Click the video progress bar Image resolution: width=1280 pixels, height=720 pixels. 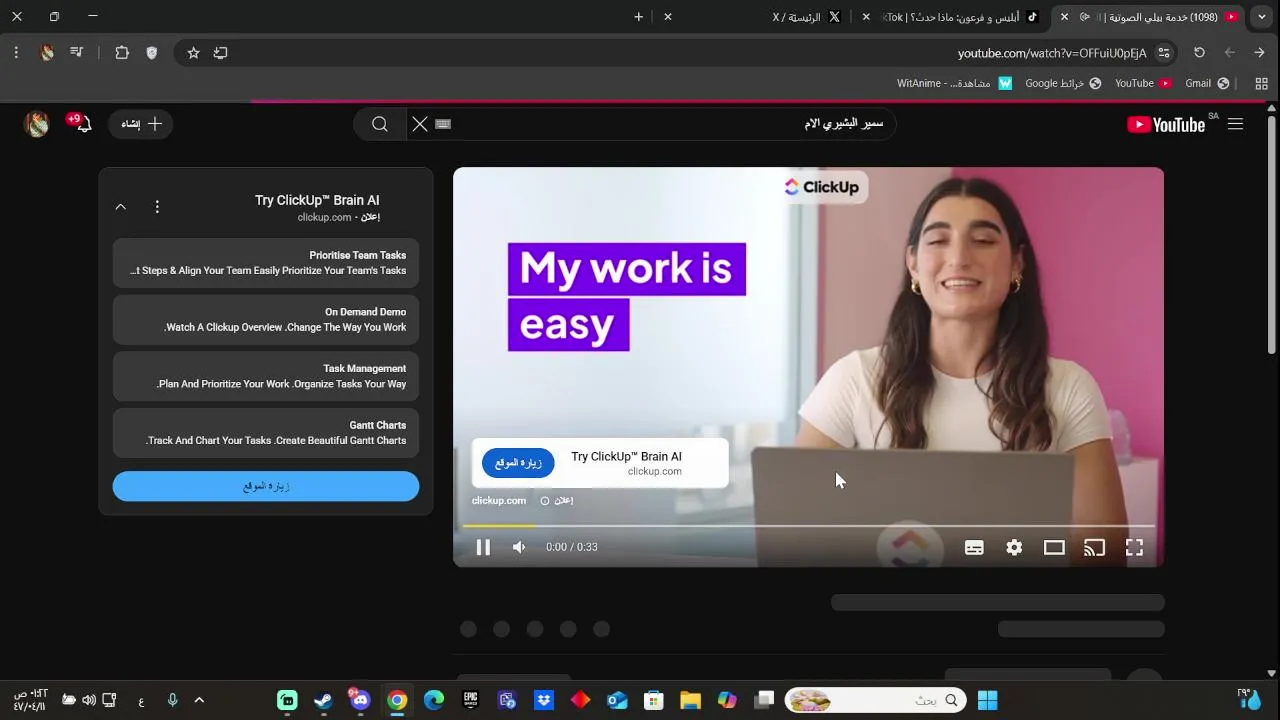[808, 526]
